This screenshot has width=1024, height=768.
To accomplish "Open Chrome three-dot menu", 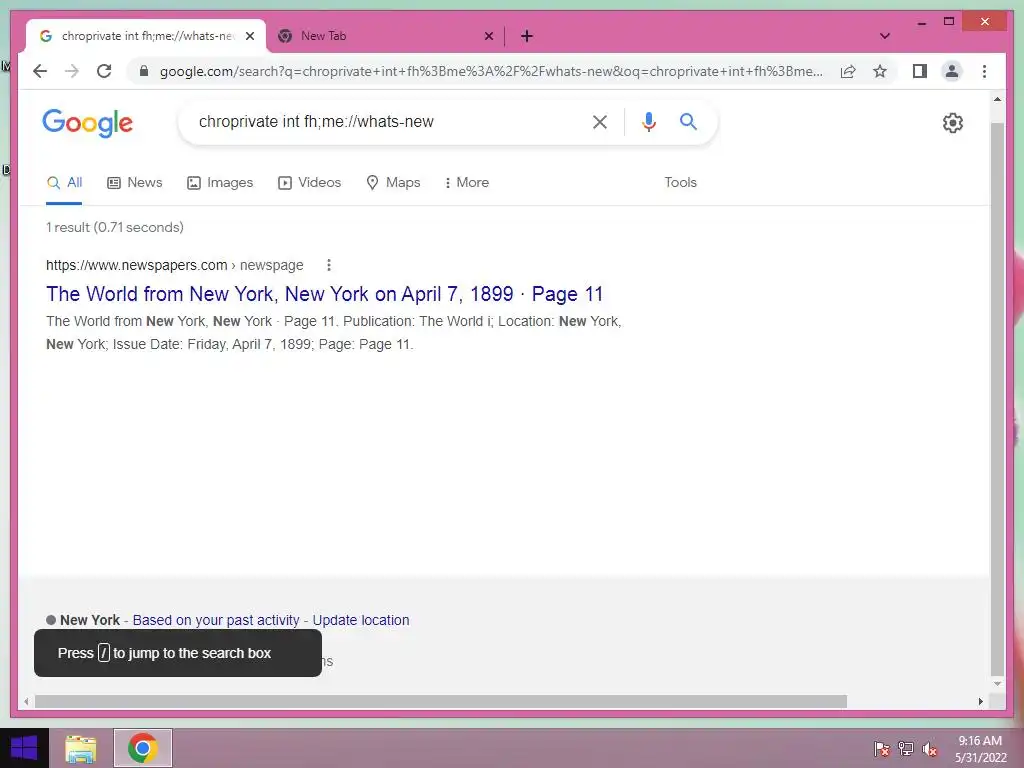I will 984,71.
